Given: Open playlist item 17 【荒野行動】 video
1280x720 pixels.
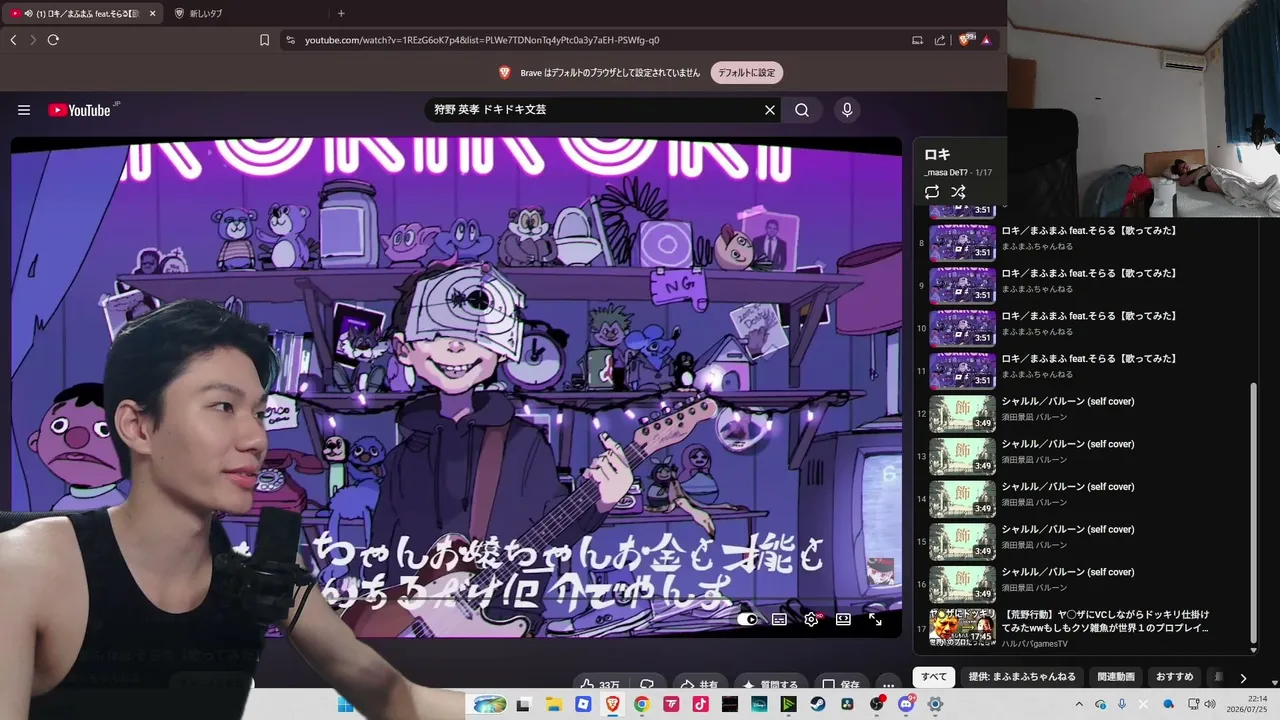Looking at the screenshot, I should (1082, 628).
